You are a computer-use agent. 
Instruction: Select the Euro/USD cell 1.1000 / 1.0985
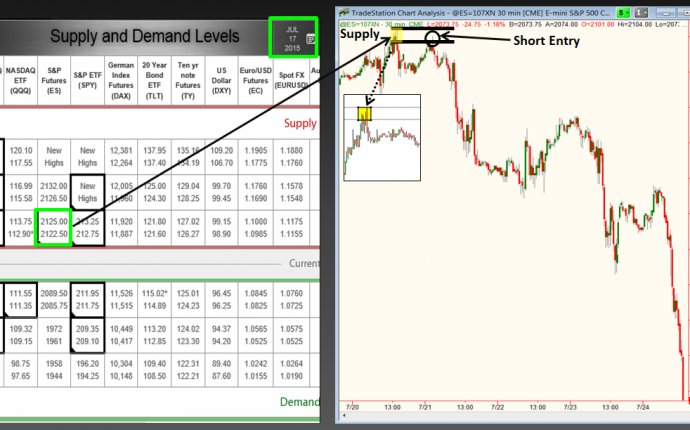tap(256, 228)
